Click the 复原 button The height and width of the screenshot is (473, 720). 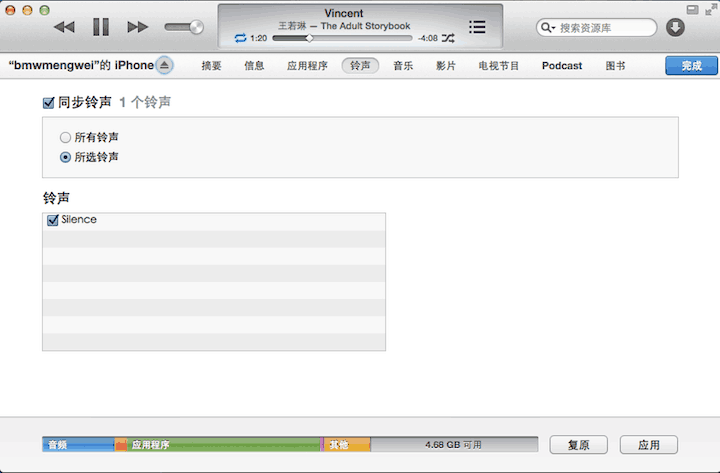(x=579, y=445)
